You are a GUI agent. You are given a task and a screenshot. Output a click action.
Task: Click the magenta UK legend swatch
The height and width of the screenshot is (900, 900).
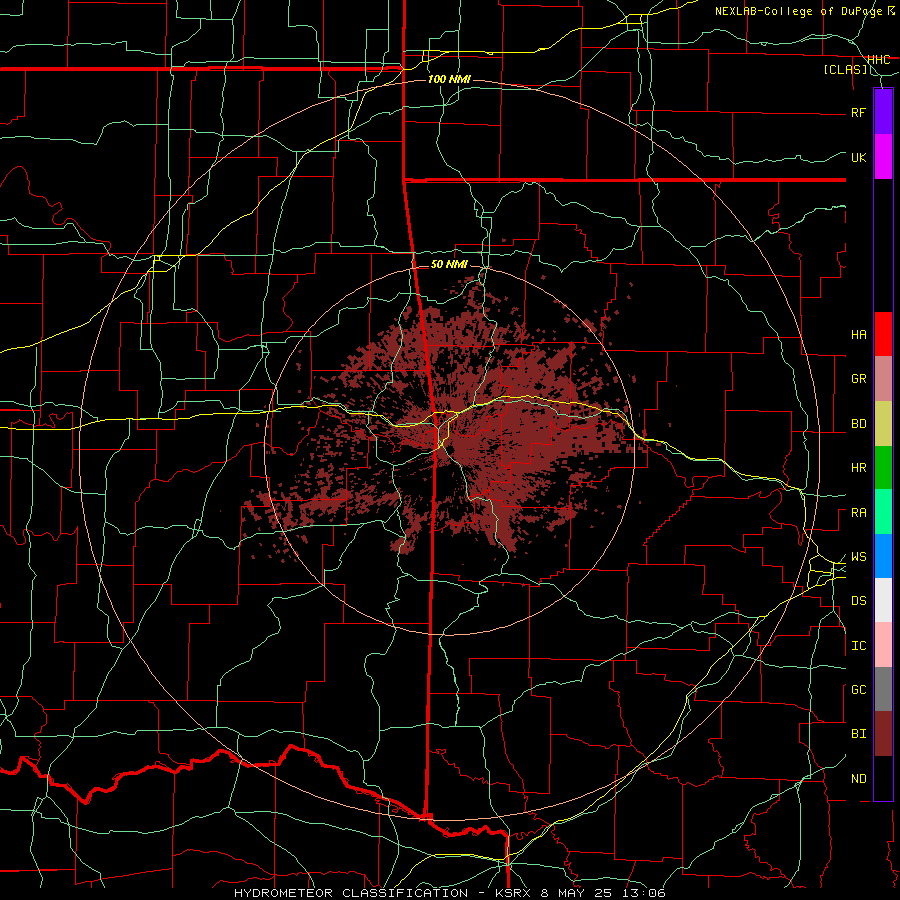pos(883,157)
